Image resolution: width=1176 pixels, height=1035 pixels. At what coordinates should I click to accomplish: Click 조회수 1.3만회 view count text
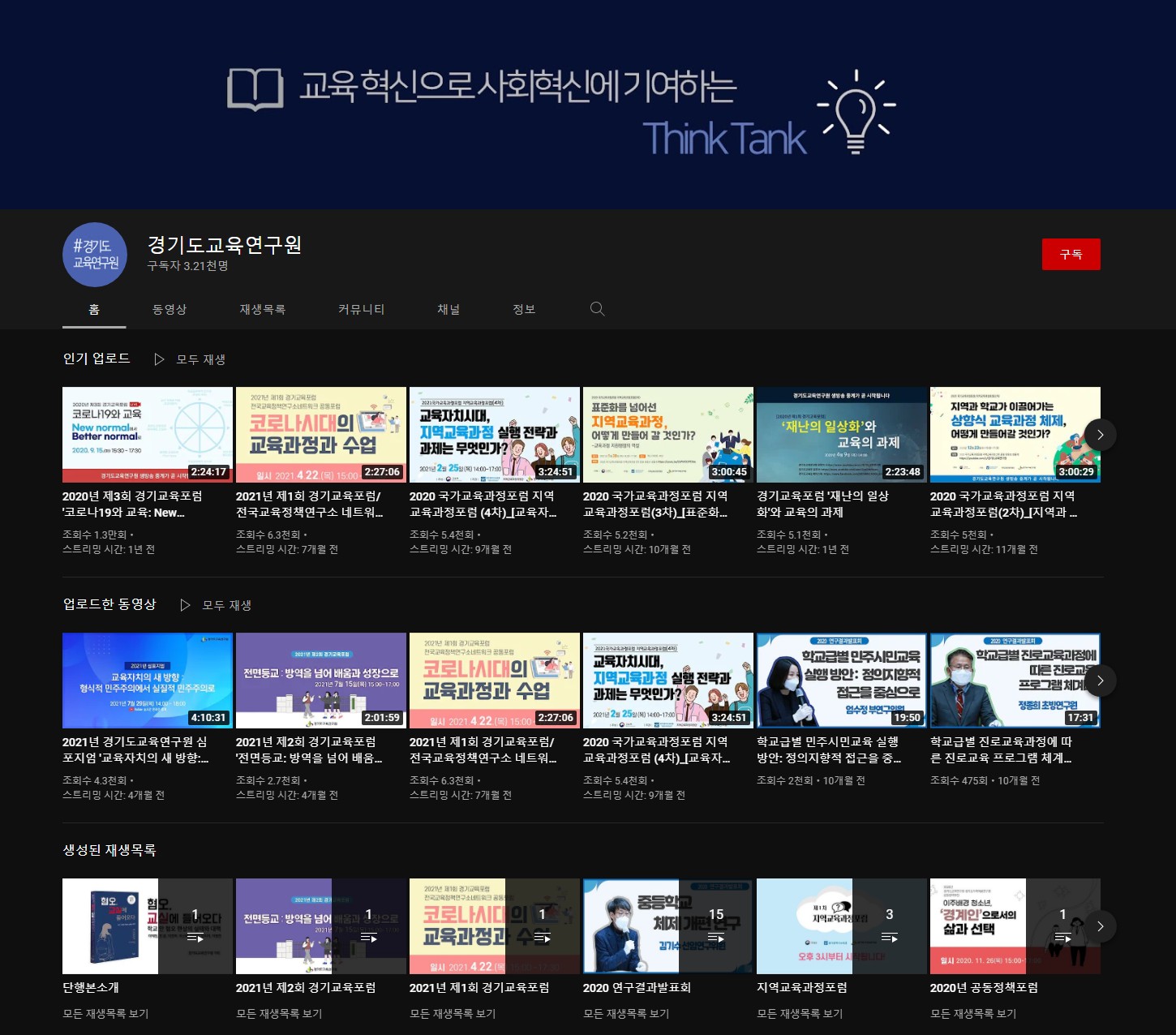95,535
